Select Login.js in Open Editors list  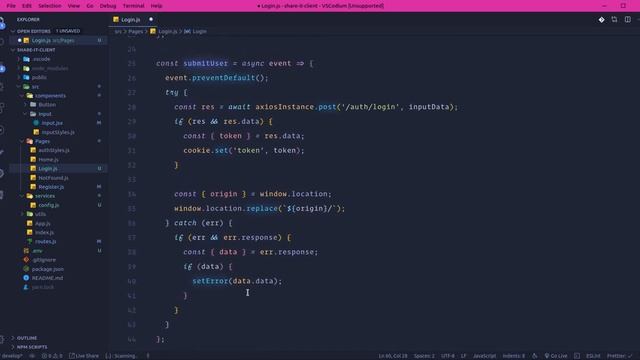[x=57, y=40]
